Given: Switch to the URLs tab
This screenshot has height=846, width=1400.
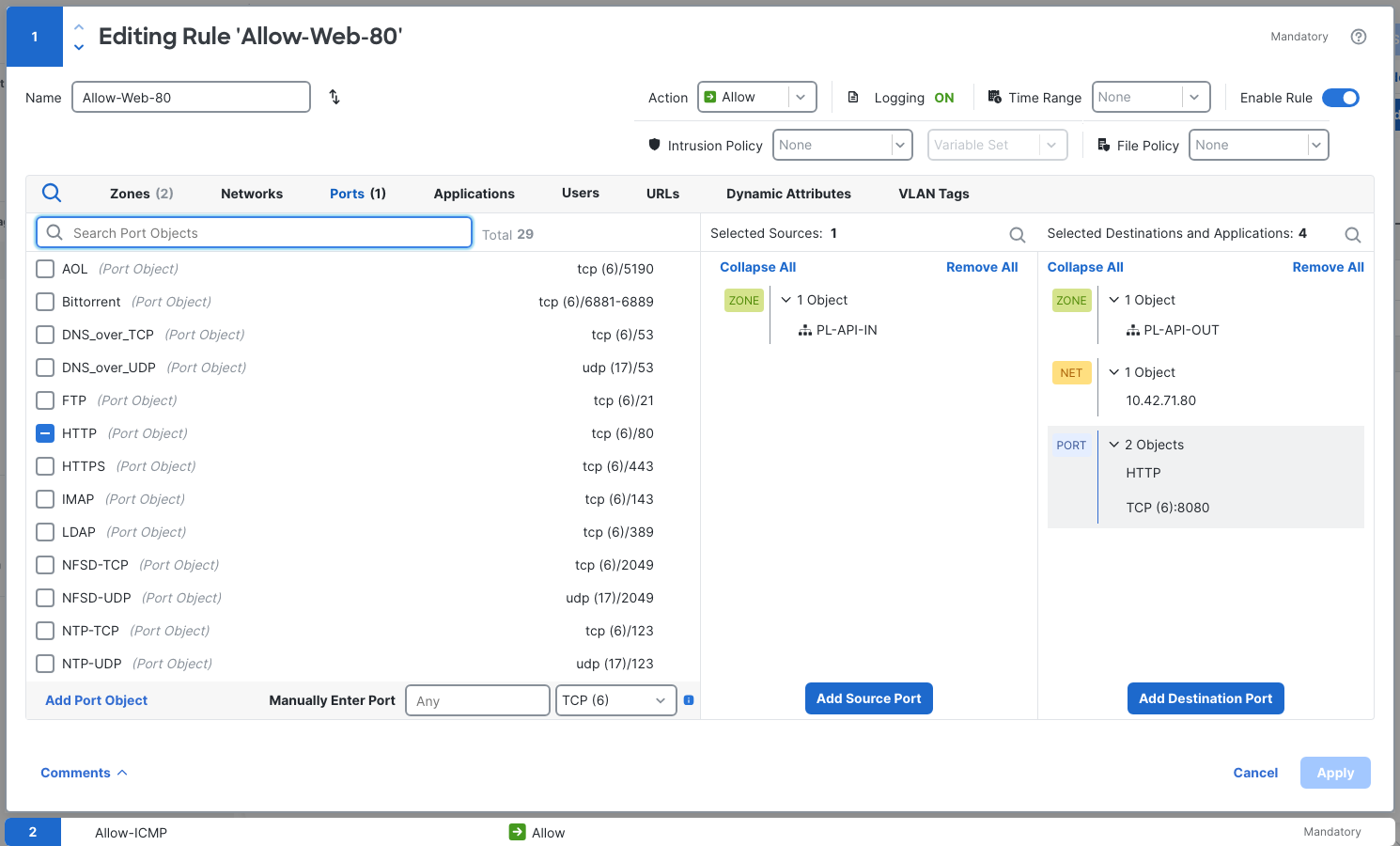Looking at the screenshot, I should [x=662, y=194].
